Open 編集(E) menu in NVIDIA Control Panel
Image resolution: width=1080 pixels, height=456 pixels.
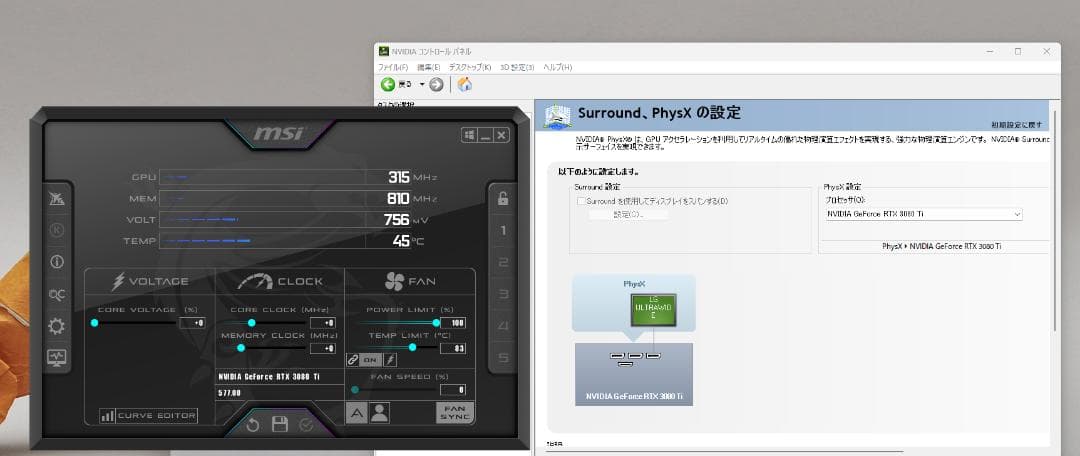pos(428,68)
